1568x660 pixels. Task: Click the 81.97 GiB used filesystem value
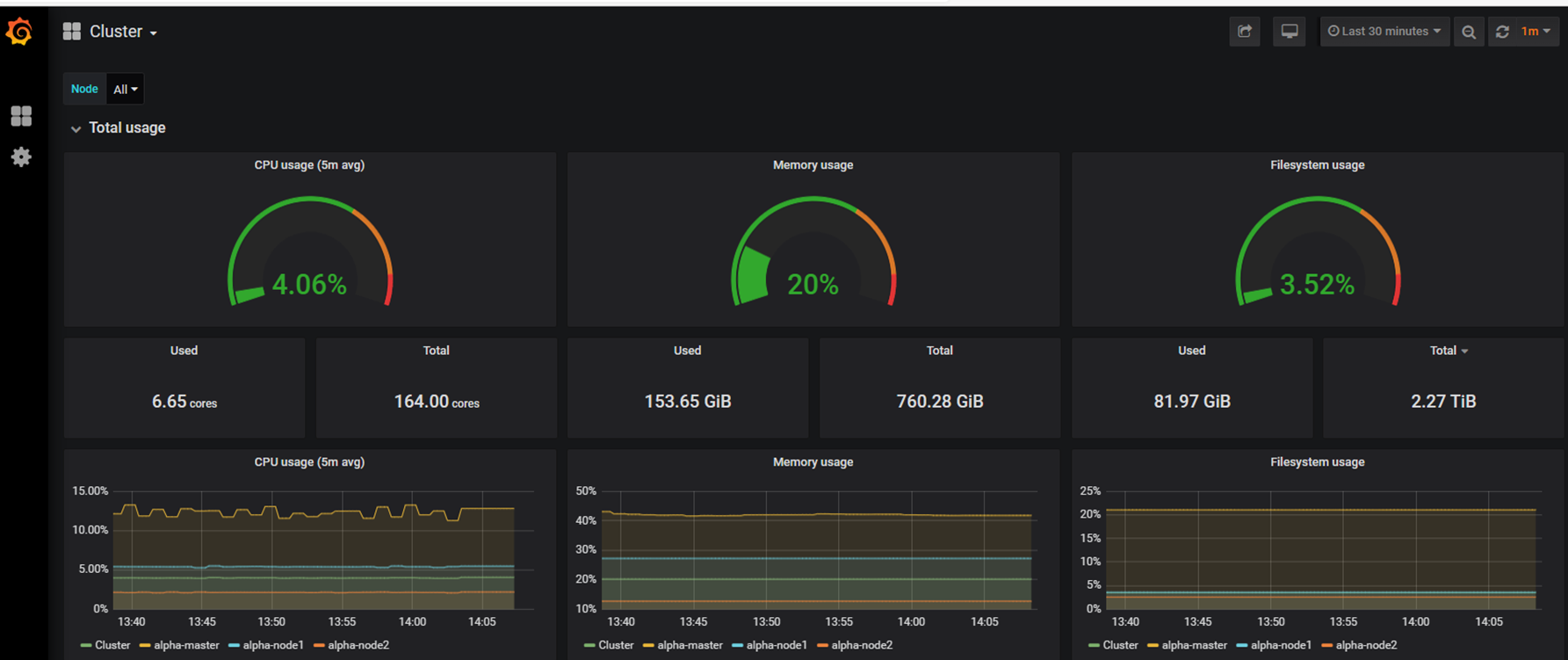(x=1192, y=402)
